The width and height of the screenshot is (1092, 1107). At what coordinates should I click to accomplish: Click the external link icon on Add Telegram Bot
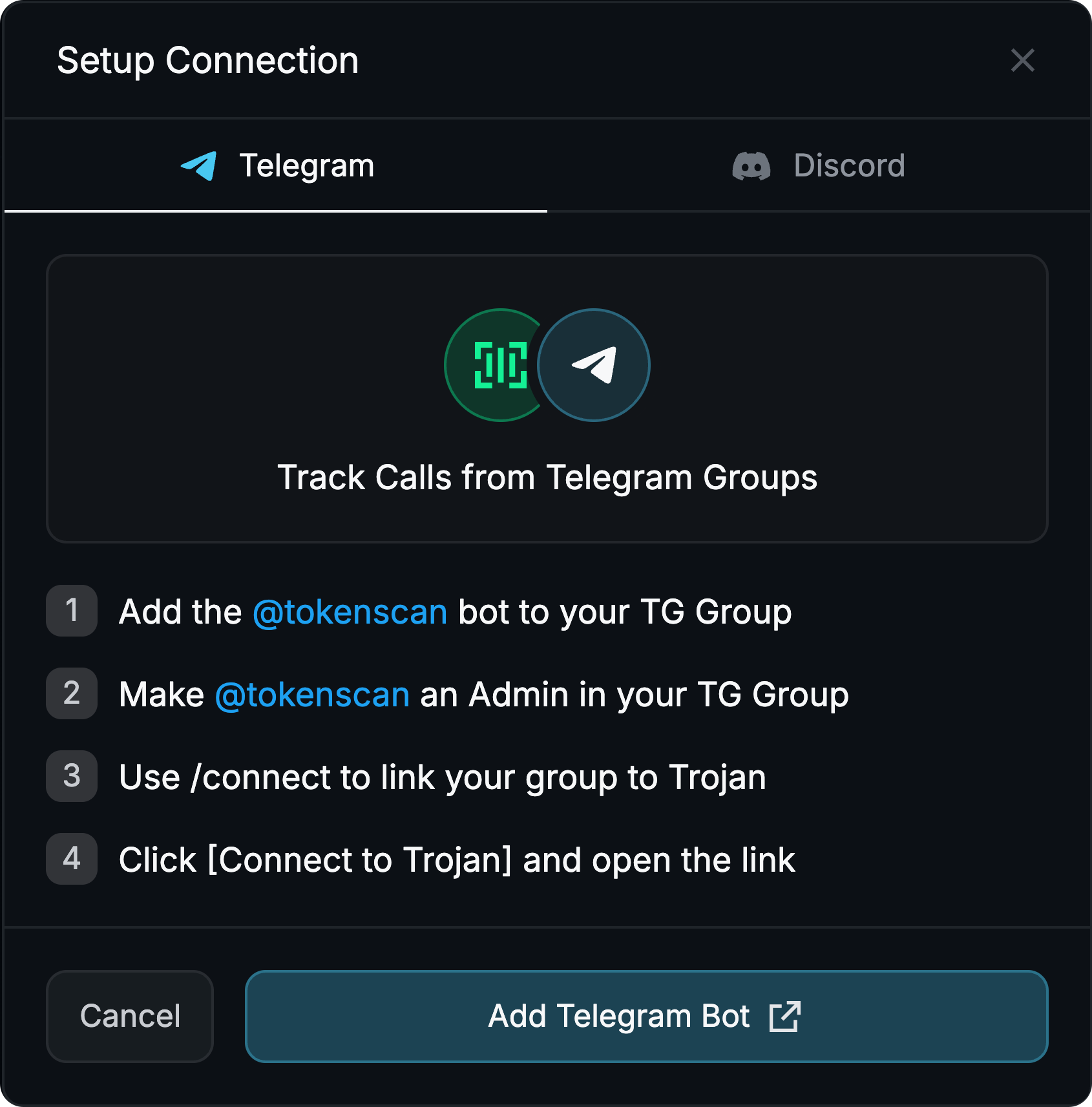click(786, 1016)
